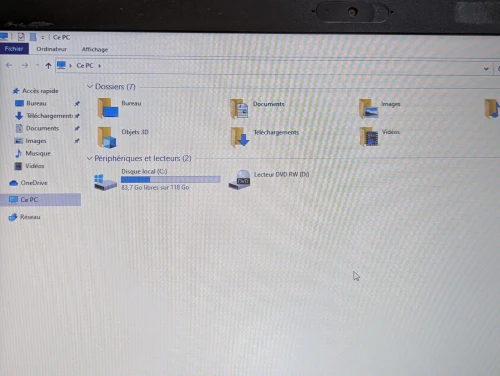This screenshot has width=500, height=376.
Task: Select Accès rapide in the navigation pane
Action: click(40, 91)
